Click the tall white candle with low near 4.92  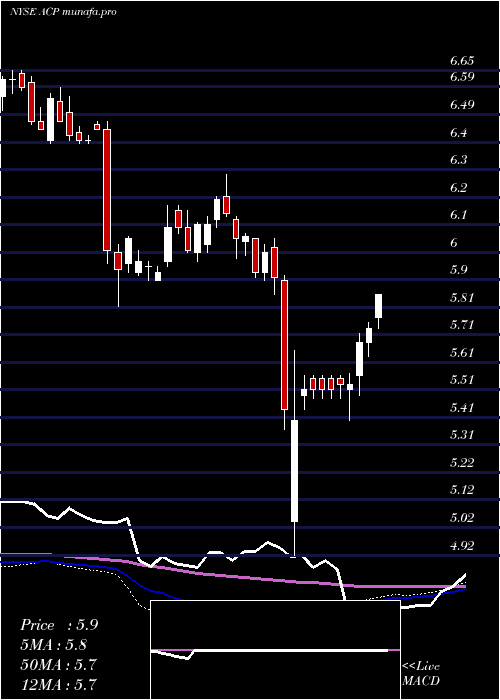(x=295, y=471)
